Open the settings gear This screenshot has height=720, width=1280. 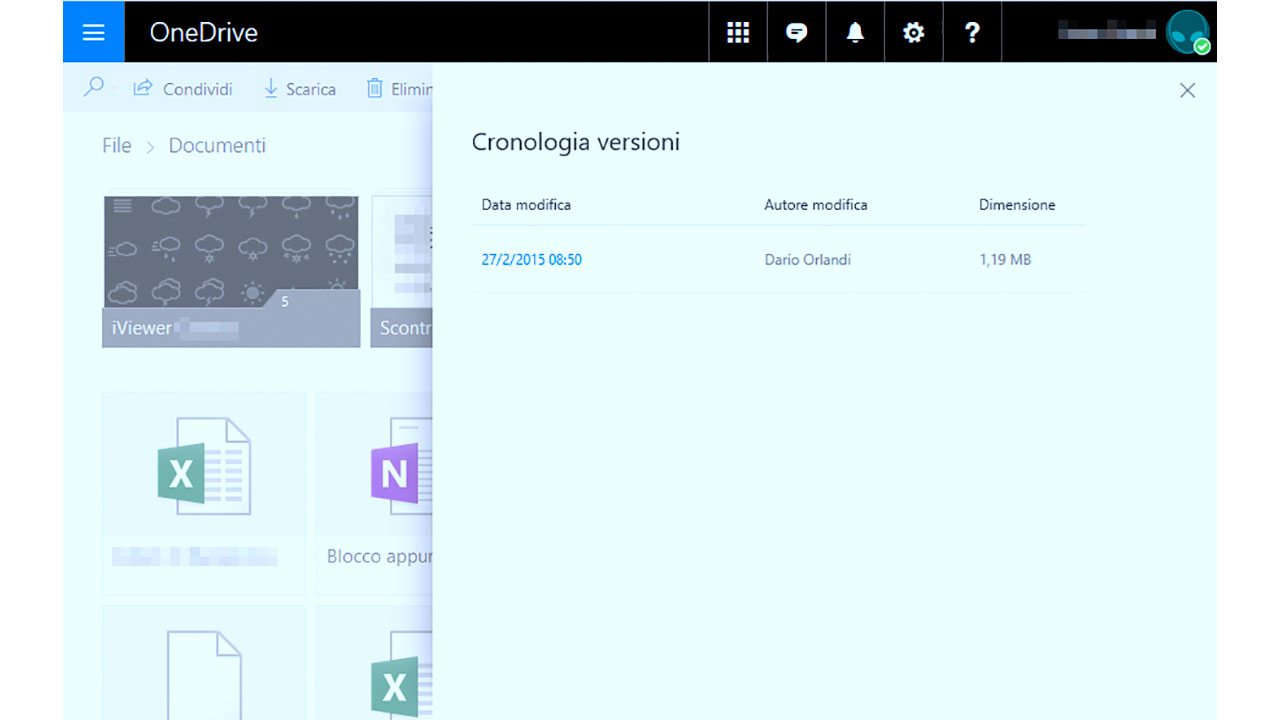[913, 32]
